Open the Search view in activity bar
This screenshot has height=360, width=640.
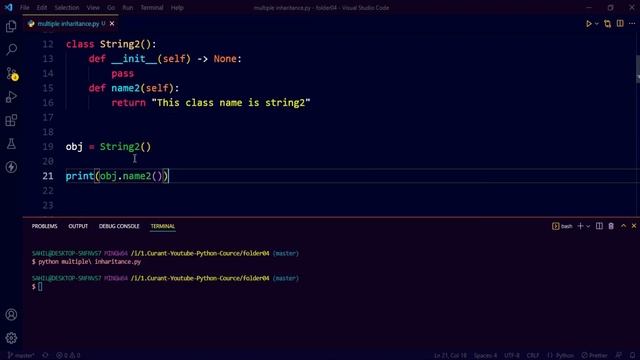click(x=11, y=49)
